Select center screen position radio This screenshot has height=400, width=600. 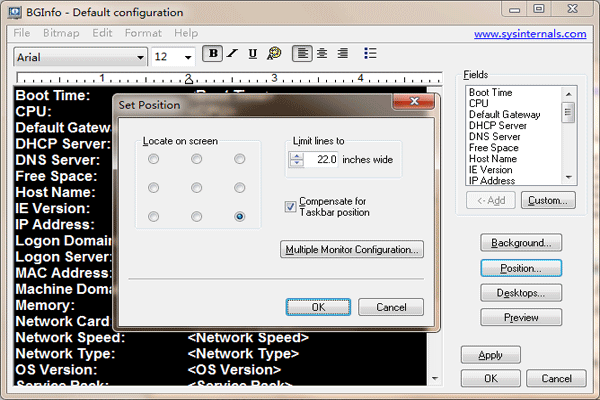click(x=197, y=188)
